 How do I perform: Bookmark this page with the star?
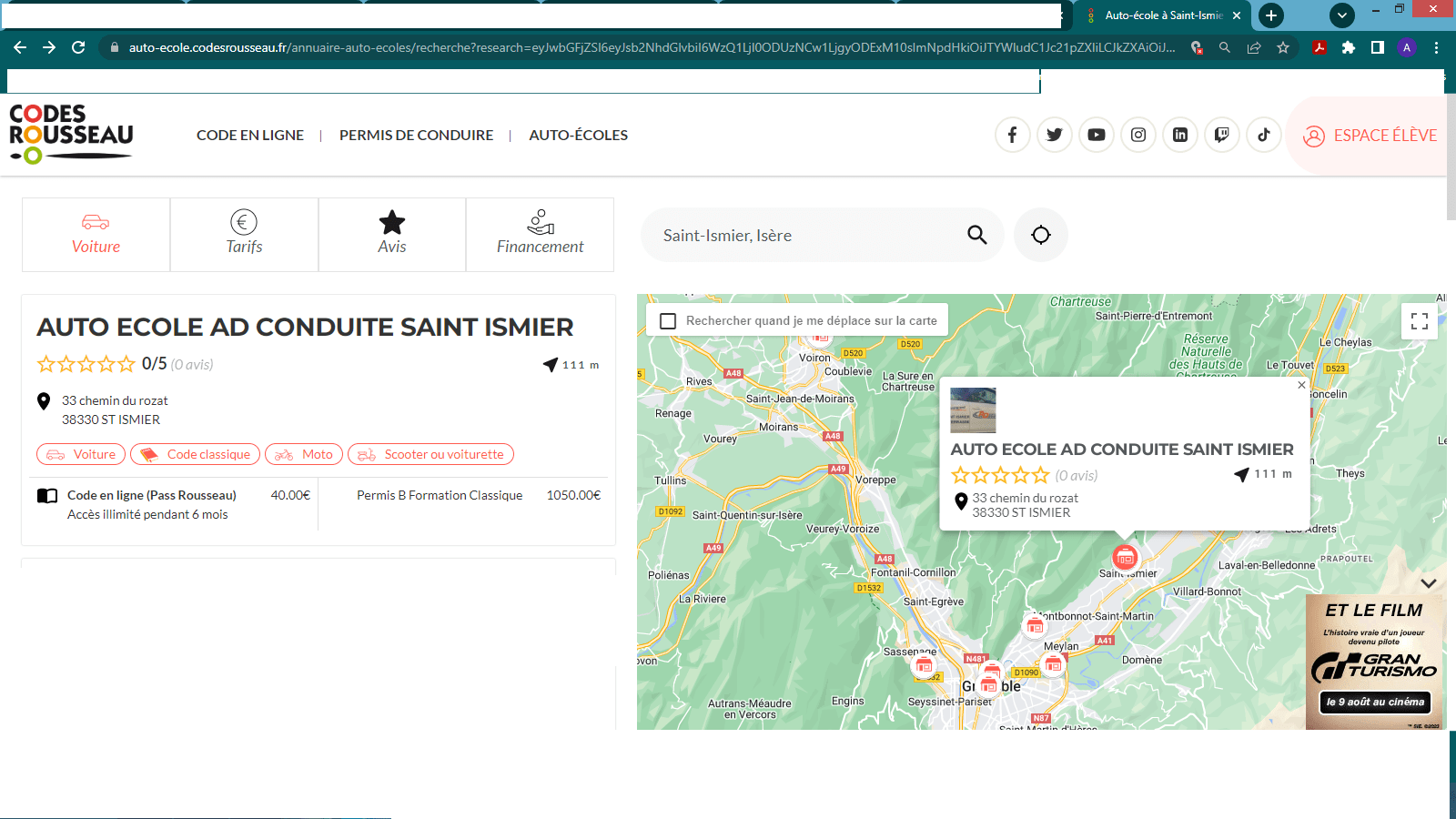coord(1283,47)
